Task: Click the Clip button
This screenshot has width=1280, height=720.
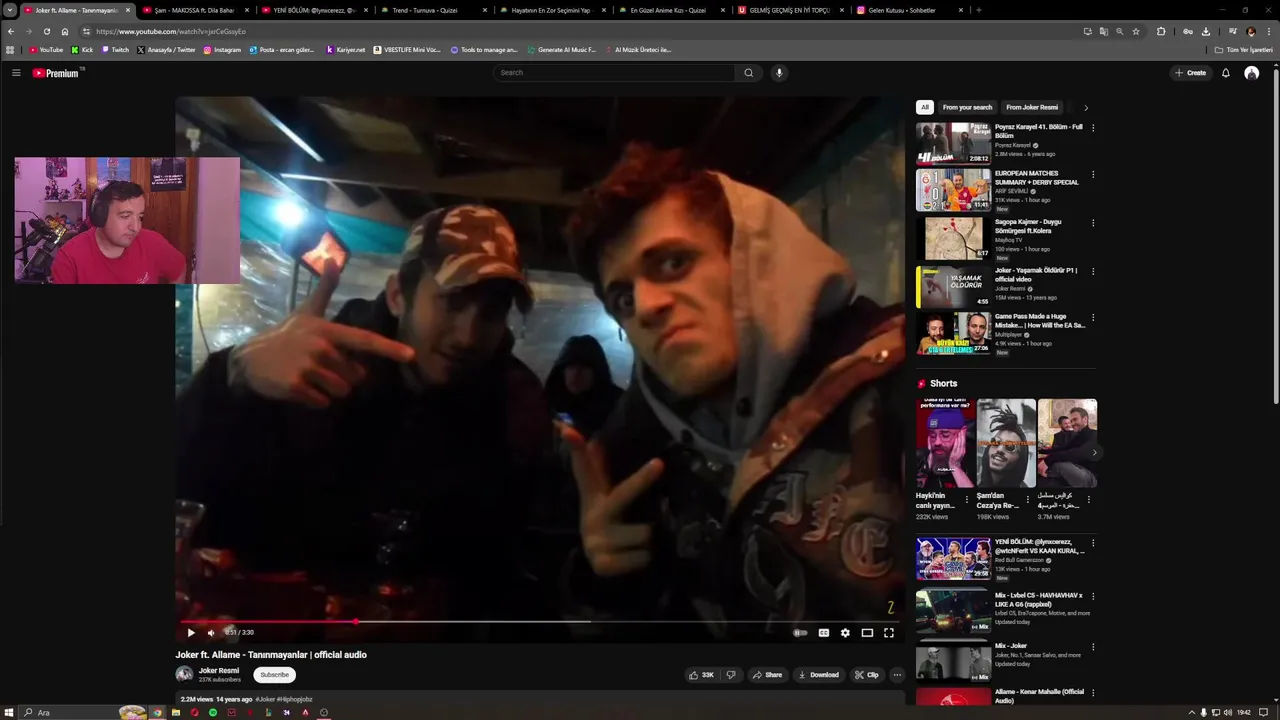Action: click(x=866, y=675)
